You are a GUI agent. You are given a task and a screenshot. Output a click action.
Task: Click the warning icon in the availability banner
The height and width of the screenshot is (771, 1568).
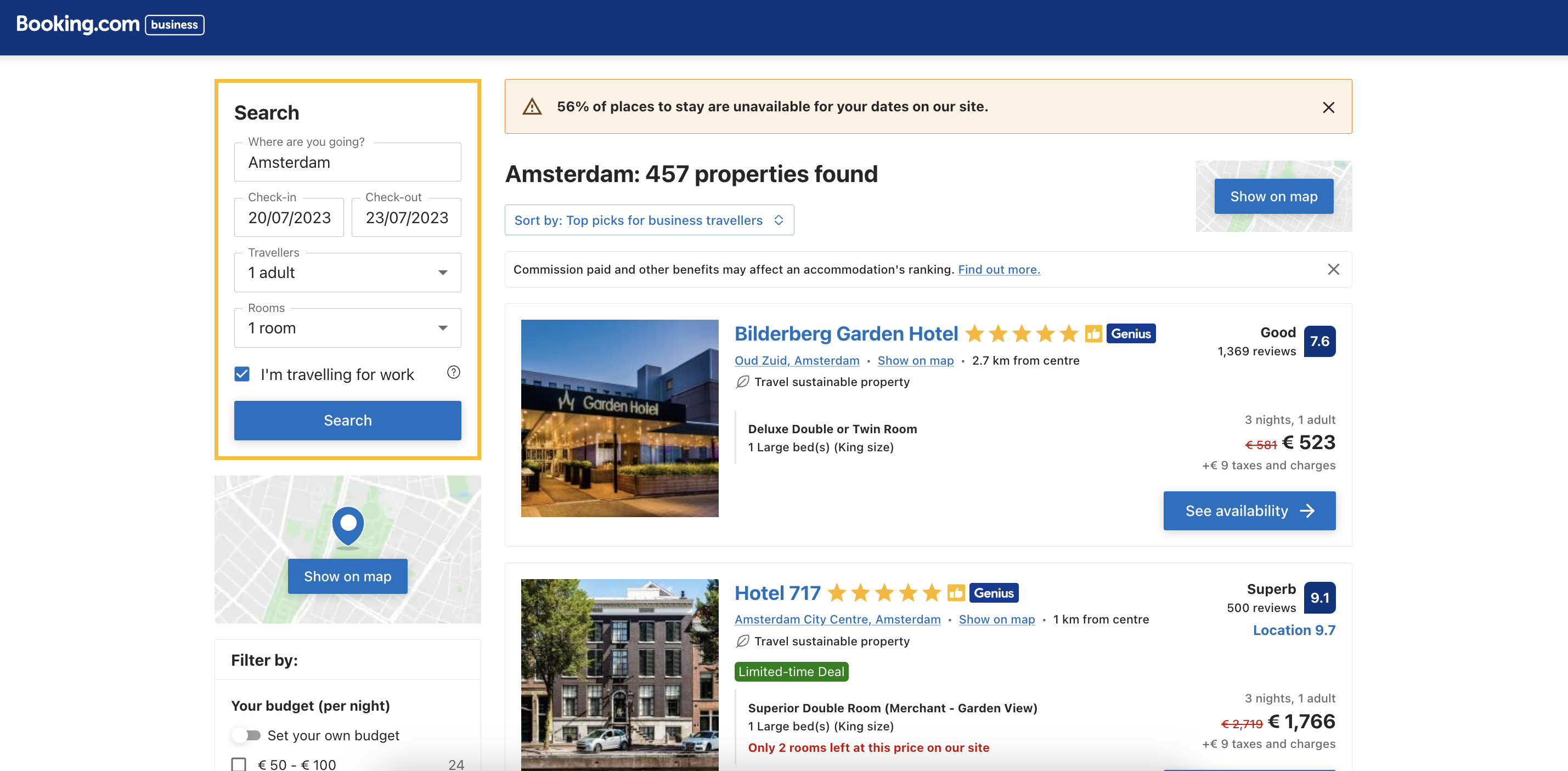coord(532,106)
